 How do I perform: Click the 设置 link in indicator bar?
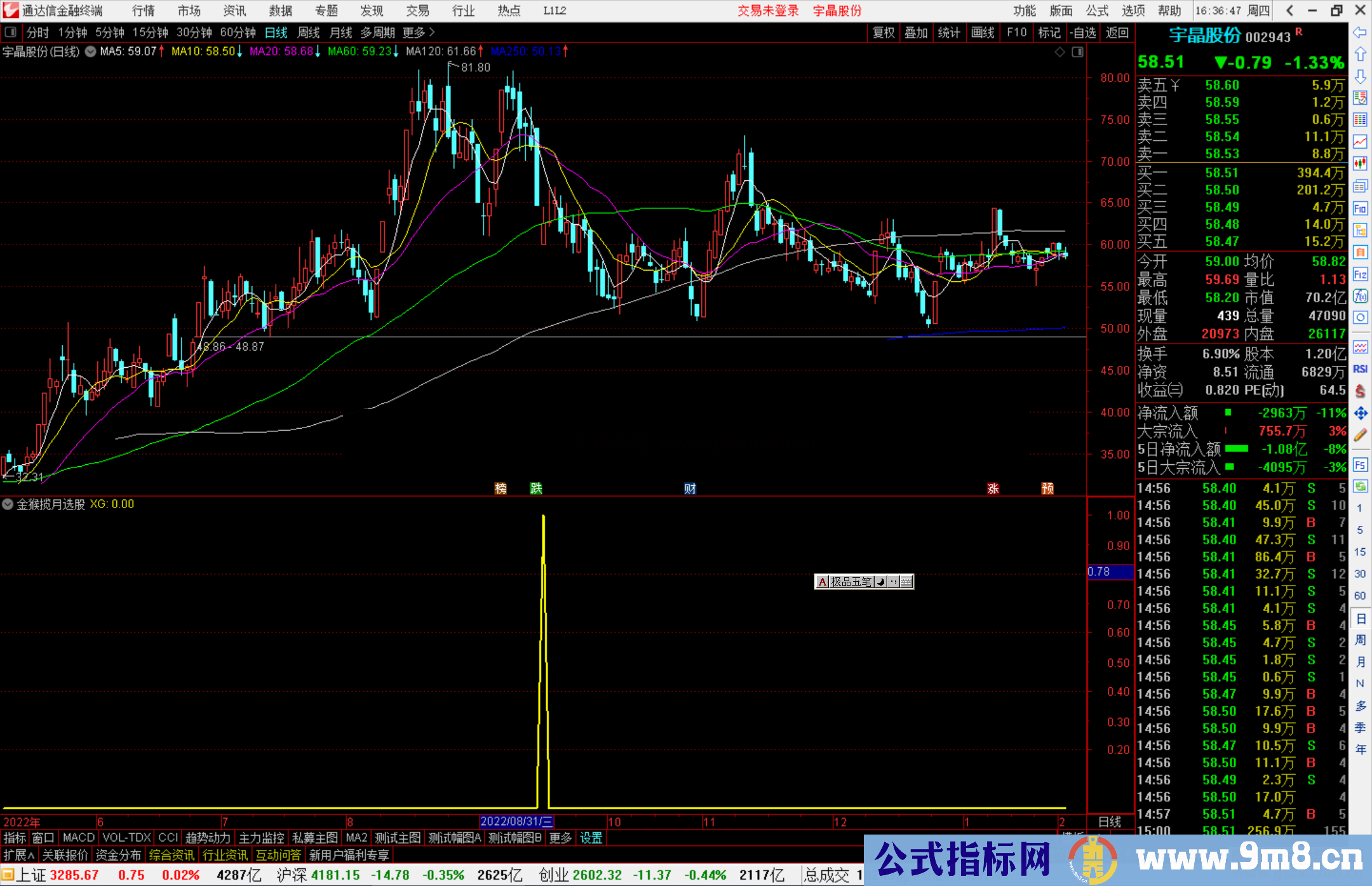pos(591,838)
